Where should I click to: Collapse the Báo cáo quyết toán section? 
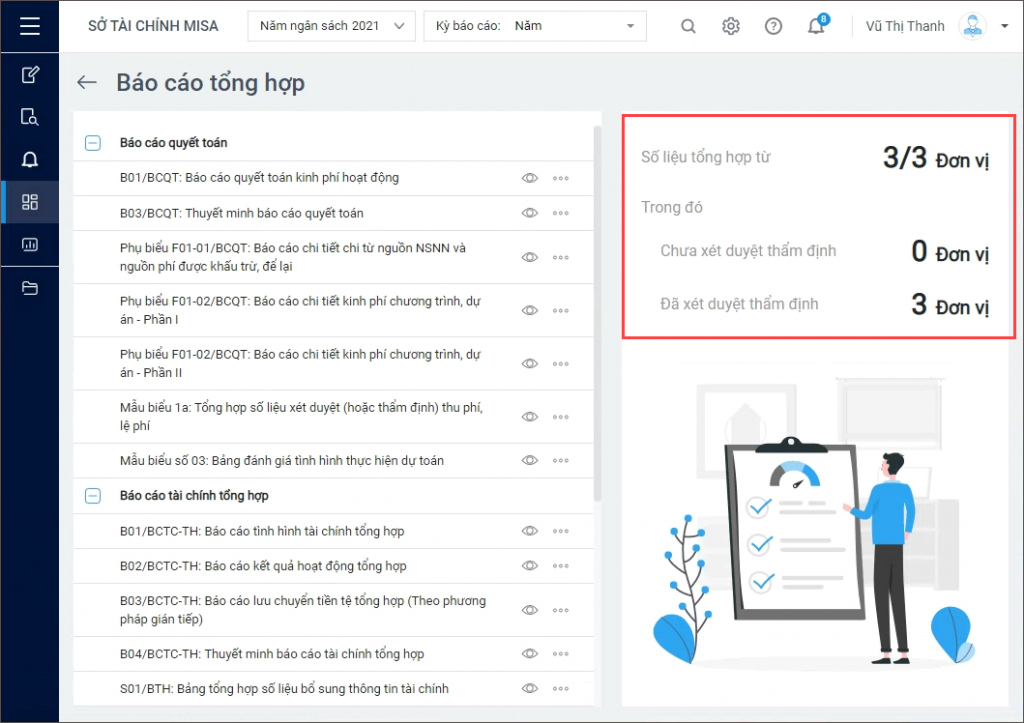92,143
